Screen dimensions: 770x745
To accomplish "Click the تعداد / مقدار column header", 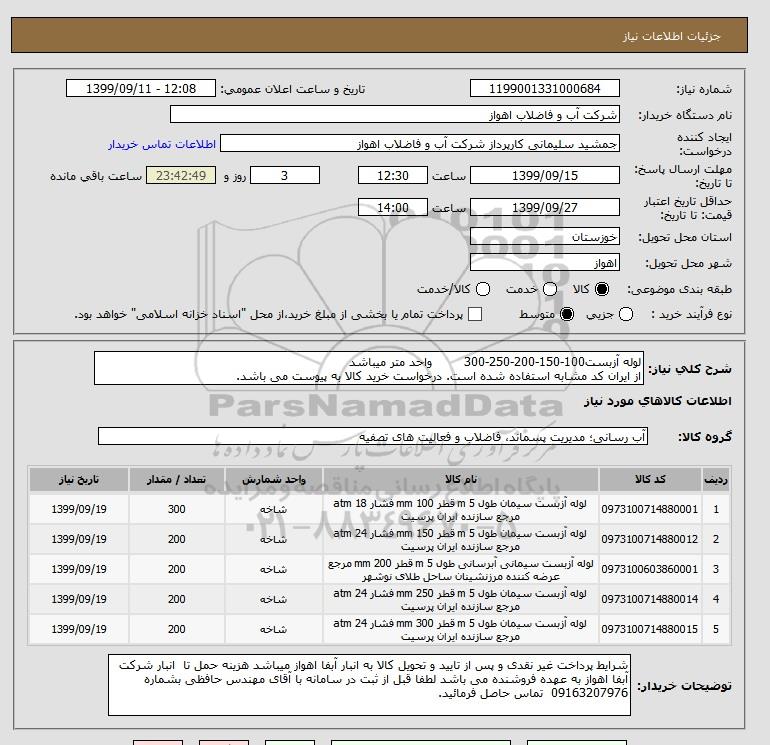I will coord(177,479).
